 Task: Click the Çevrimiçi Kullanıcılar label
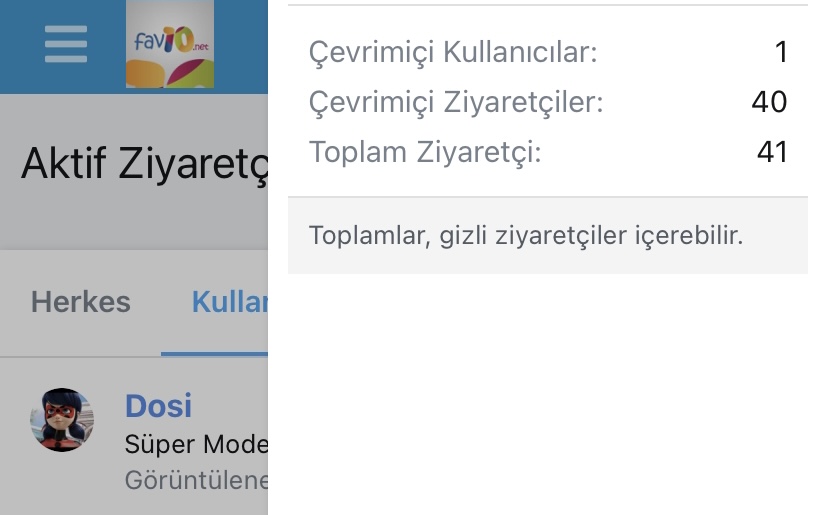(x=453, y=52)
